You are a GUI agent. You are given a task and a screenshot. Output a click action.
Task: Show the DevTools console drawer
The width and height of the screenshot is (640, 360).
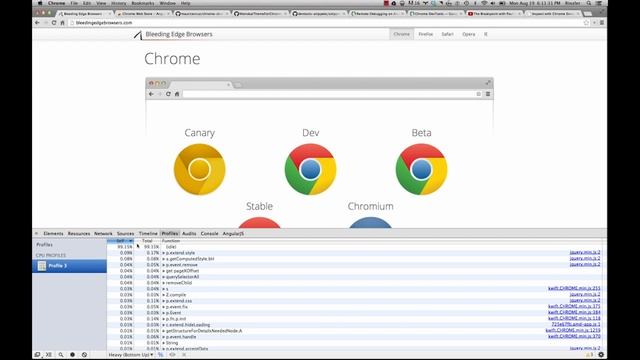tap(49, 355)
